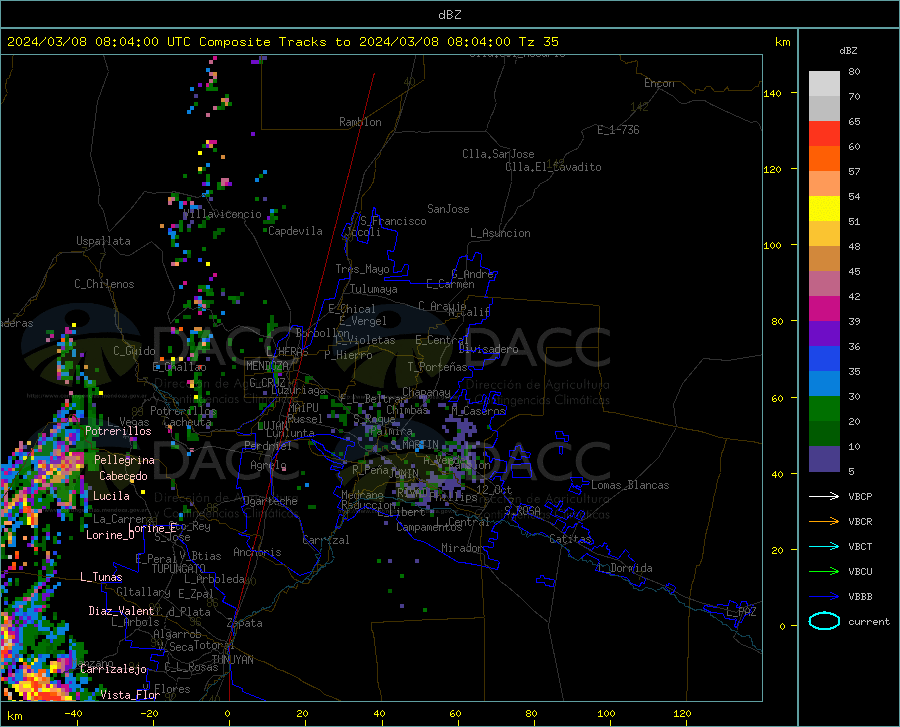
Task: Click the Catitas map label
Action: point(571,539)
